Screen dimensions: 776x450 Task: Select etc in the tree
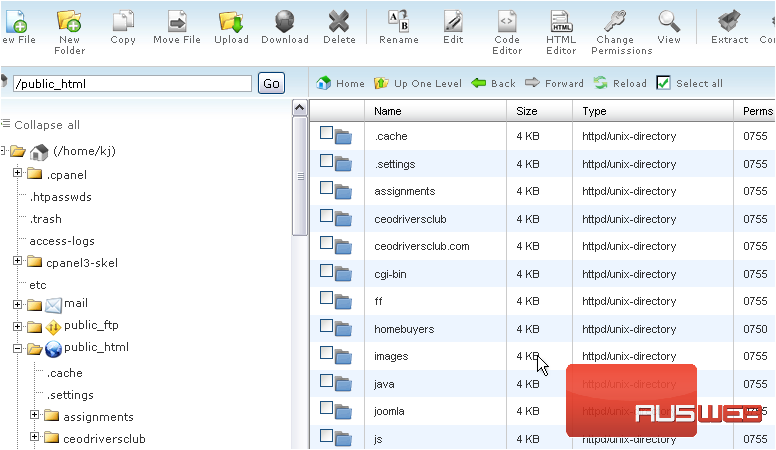click(x=38, y=285)
